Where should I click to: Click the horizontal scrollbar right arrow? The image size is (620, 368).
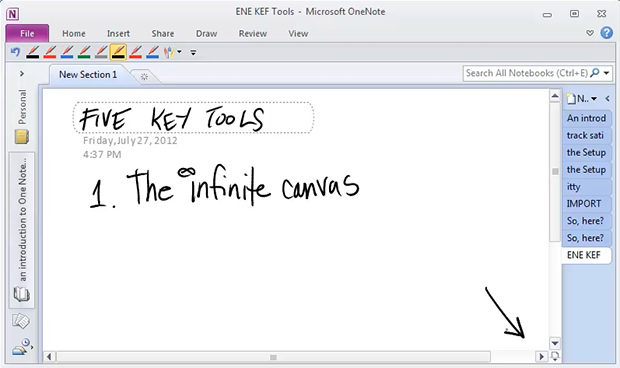coord(541,357)
